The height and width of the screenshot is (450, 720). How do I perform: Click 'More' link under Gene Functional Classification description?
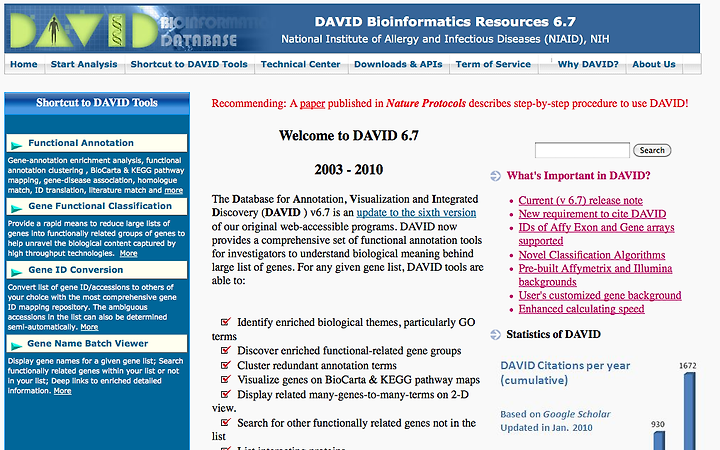pyautogui.click(x=129, y=253)
